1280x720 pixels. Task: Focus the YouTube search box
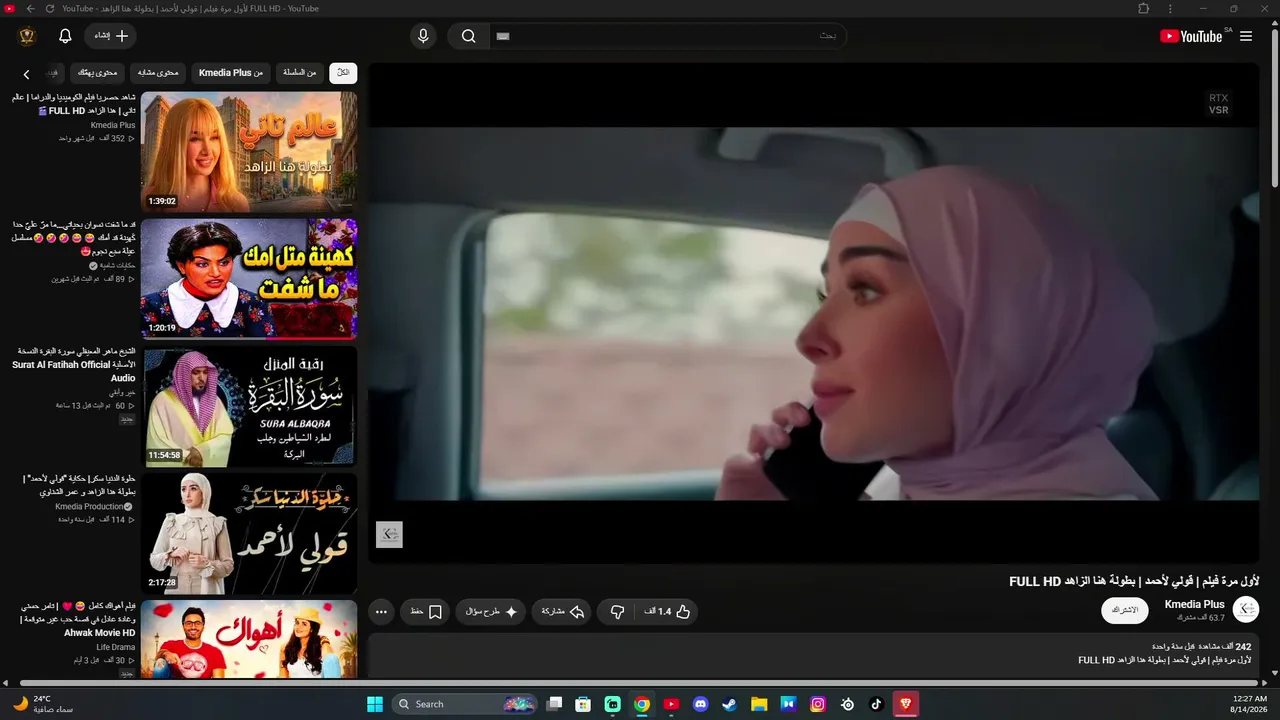pyautogui.click(x=667, y=36)
